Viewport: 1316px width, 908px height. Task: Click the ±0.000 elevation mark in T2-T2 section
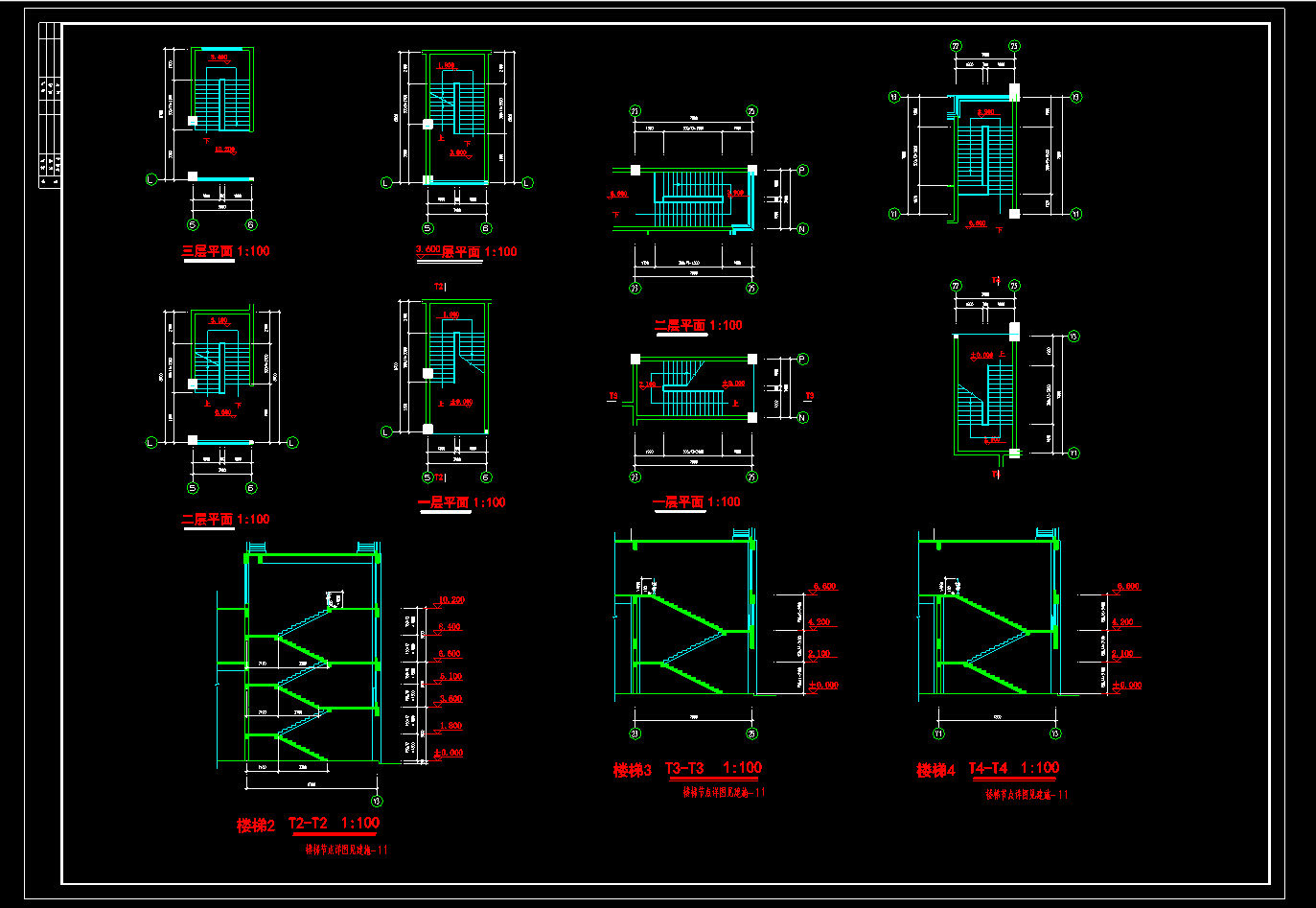click(x=448, y=754)
